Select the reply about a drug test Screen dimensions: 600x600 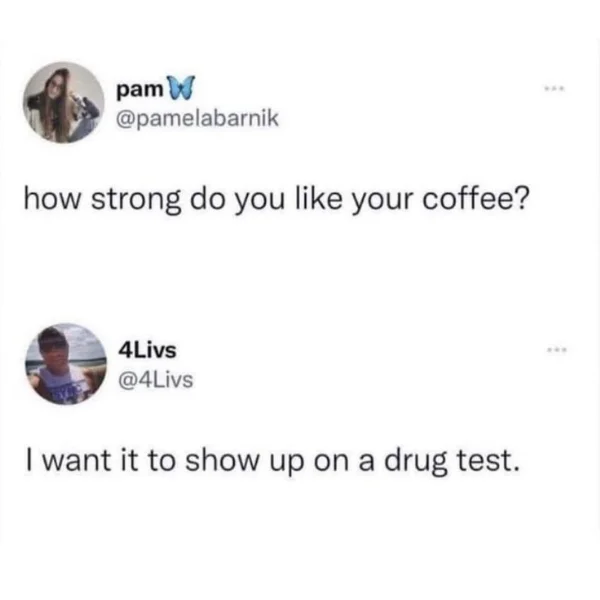point(273,461)
